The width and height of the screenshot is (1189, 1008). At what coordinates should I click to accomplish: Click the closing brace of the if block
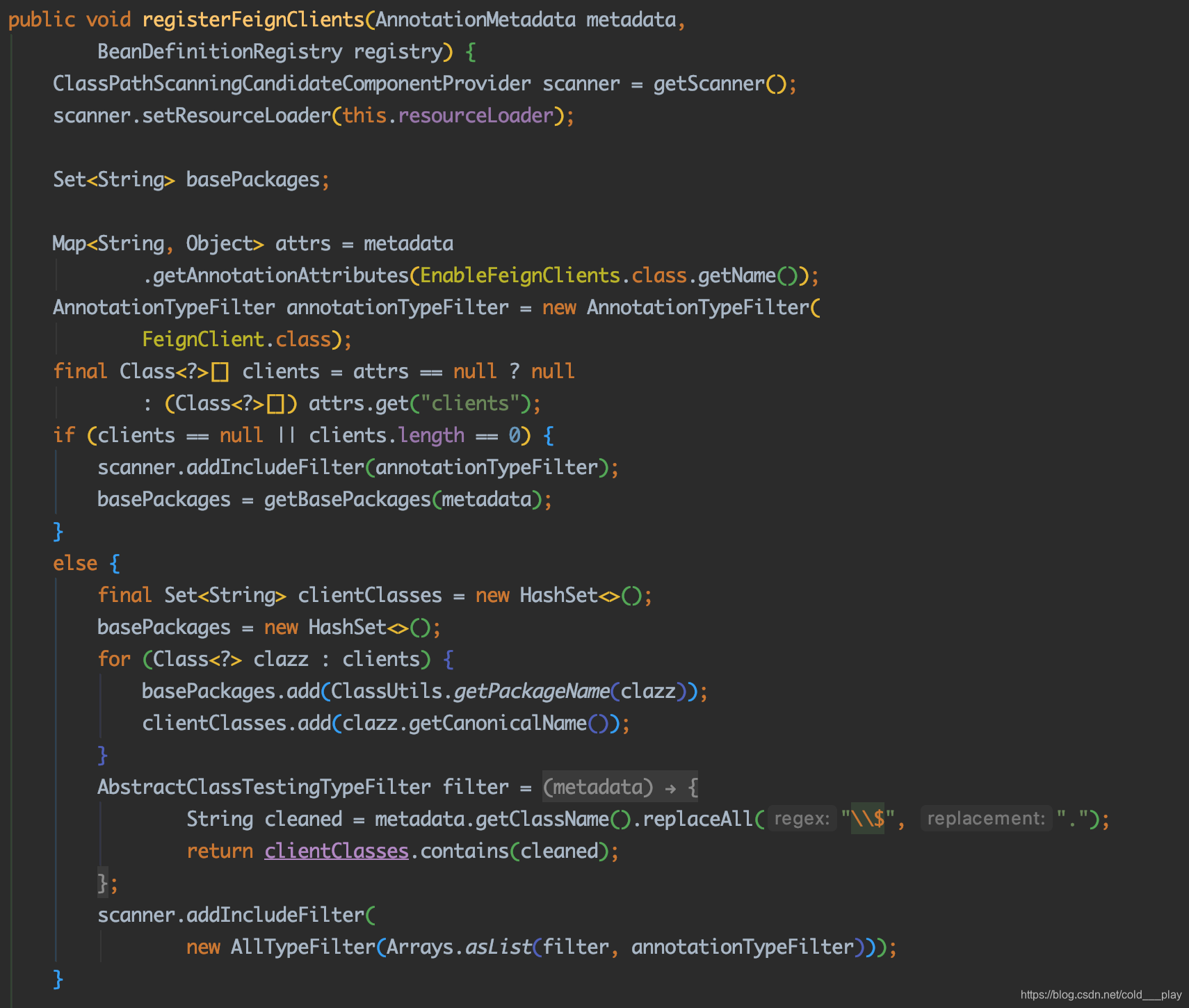[58, 531]
